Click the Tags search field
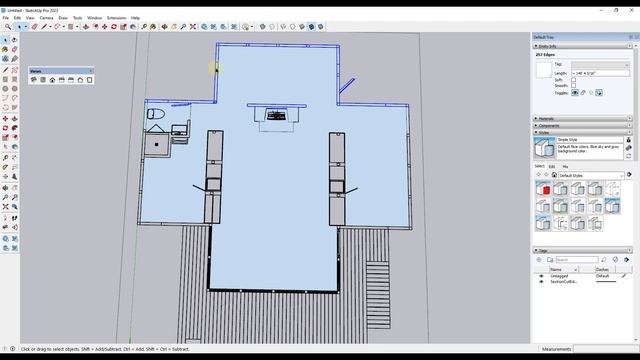The image size is (640, 360). (576, 260)
